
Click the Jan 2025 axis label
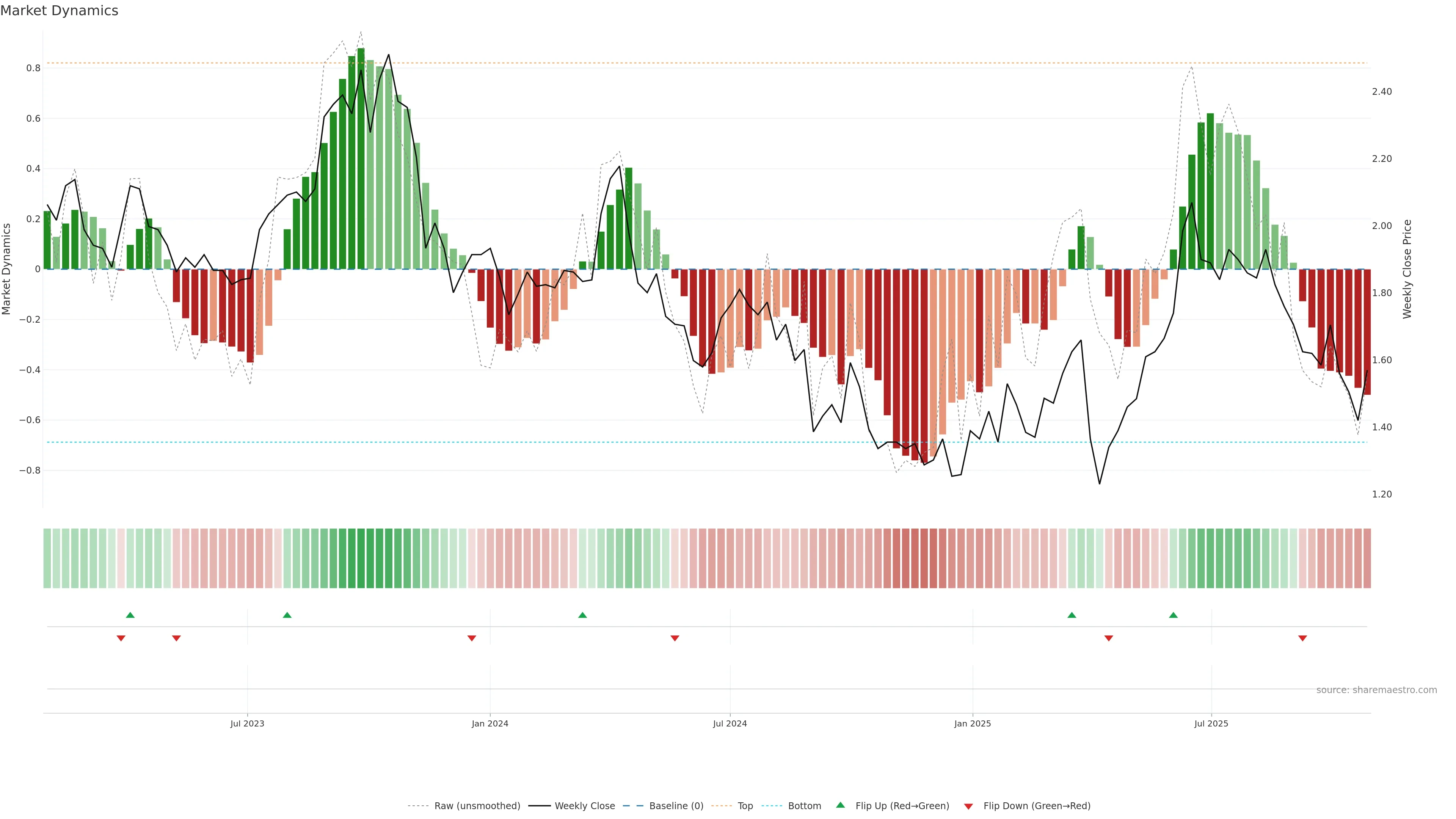point(972,723)
